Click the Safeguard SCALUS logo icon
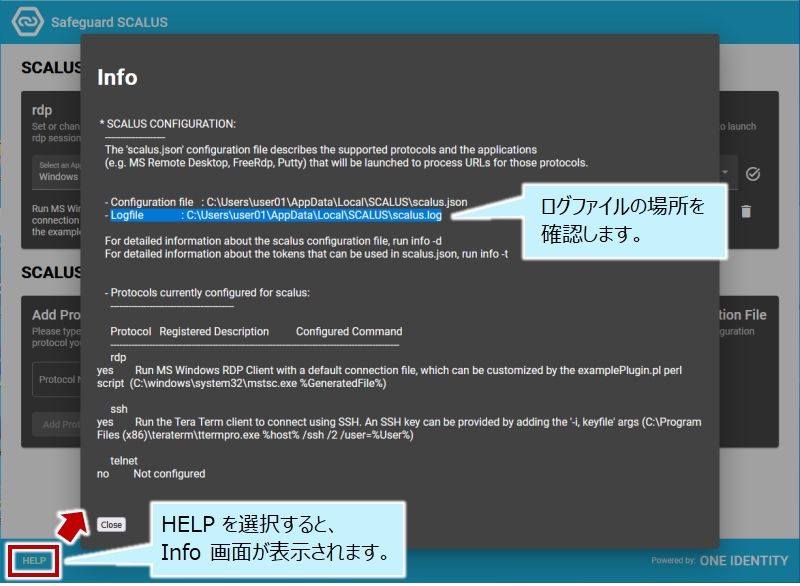The height and width of the screenshot is (586, 800). point(28,21)
